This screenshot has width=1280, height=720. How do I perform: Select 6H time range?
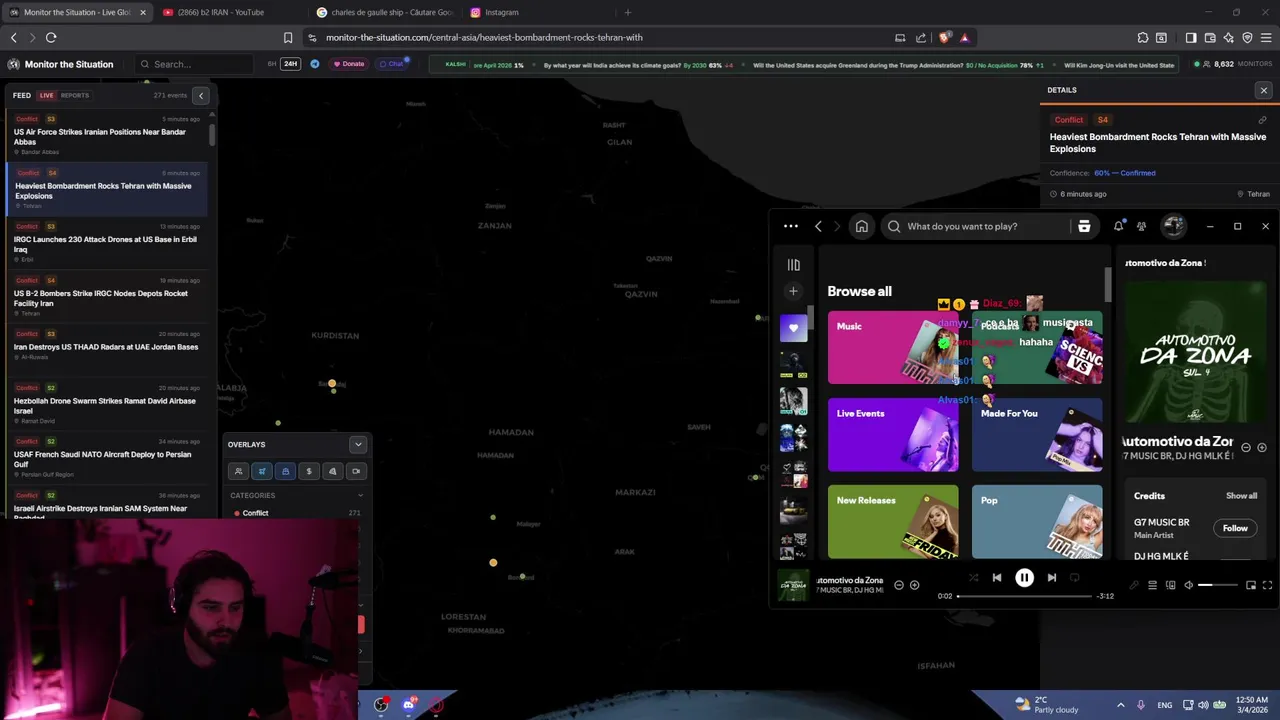click(x=272, y=64)
